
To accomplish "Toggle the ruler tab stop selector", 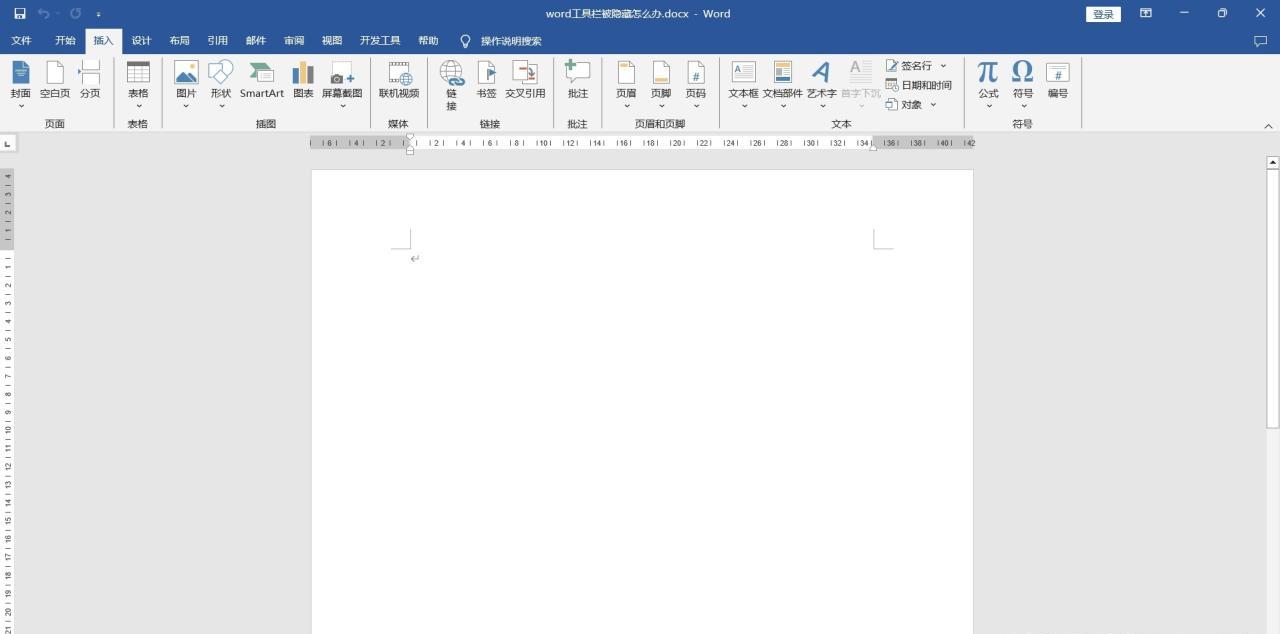I will pos(8,144).
